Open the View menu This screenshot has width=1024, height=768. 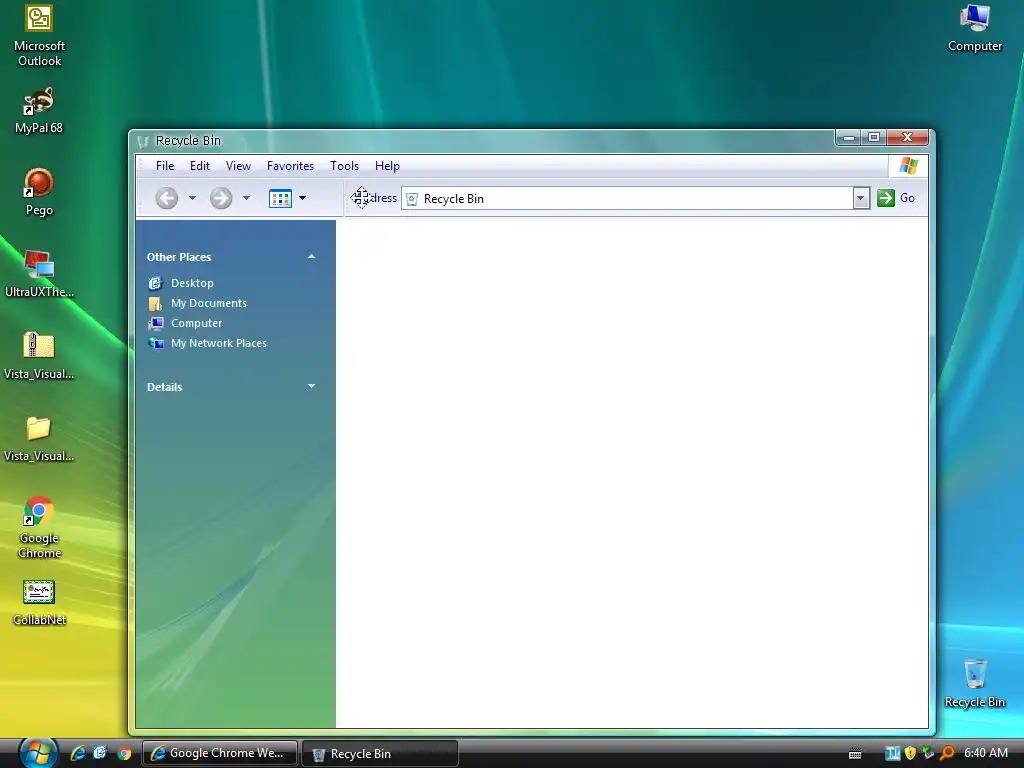238,166
